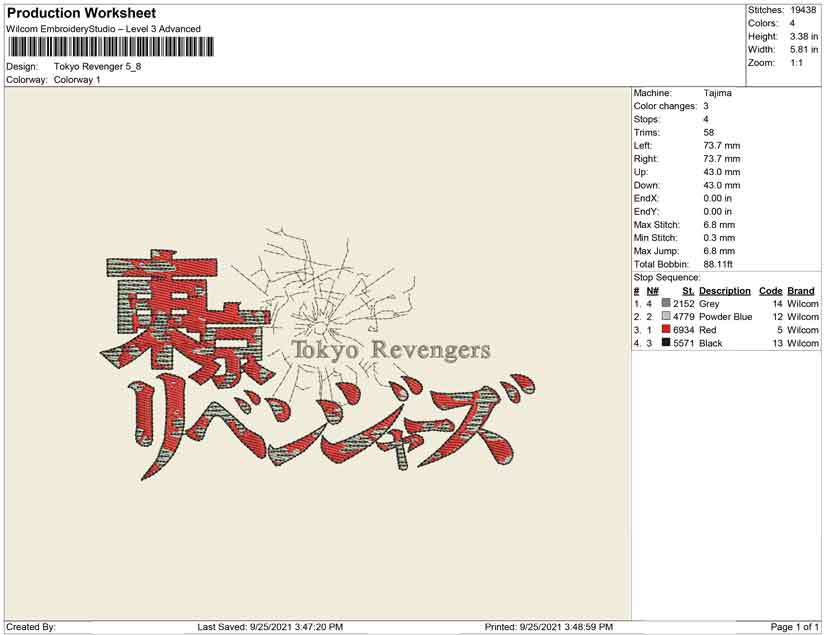Click the 'Description' column header

click(725, 291)
